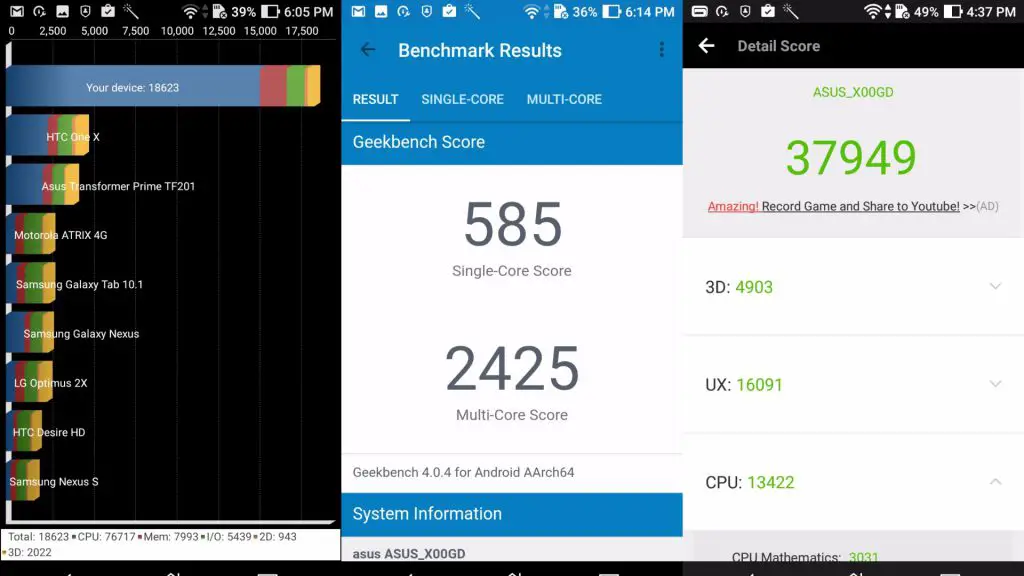Tap the battery icon showing 39%
This screenshot has width=1024, height=576.
(x=270, y=12)
